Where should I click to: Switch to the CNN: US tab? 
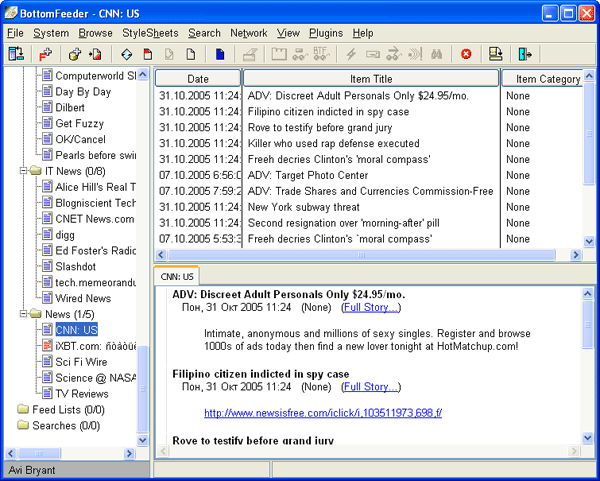pos(177,275)
